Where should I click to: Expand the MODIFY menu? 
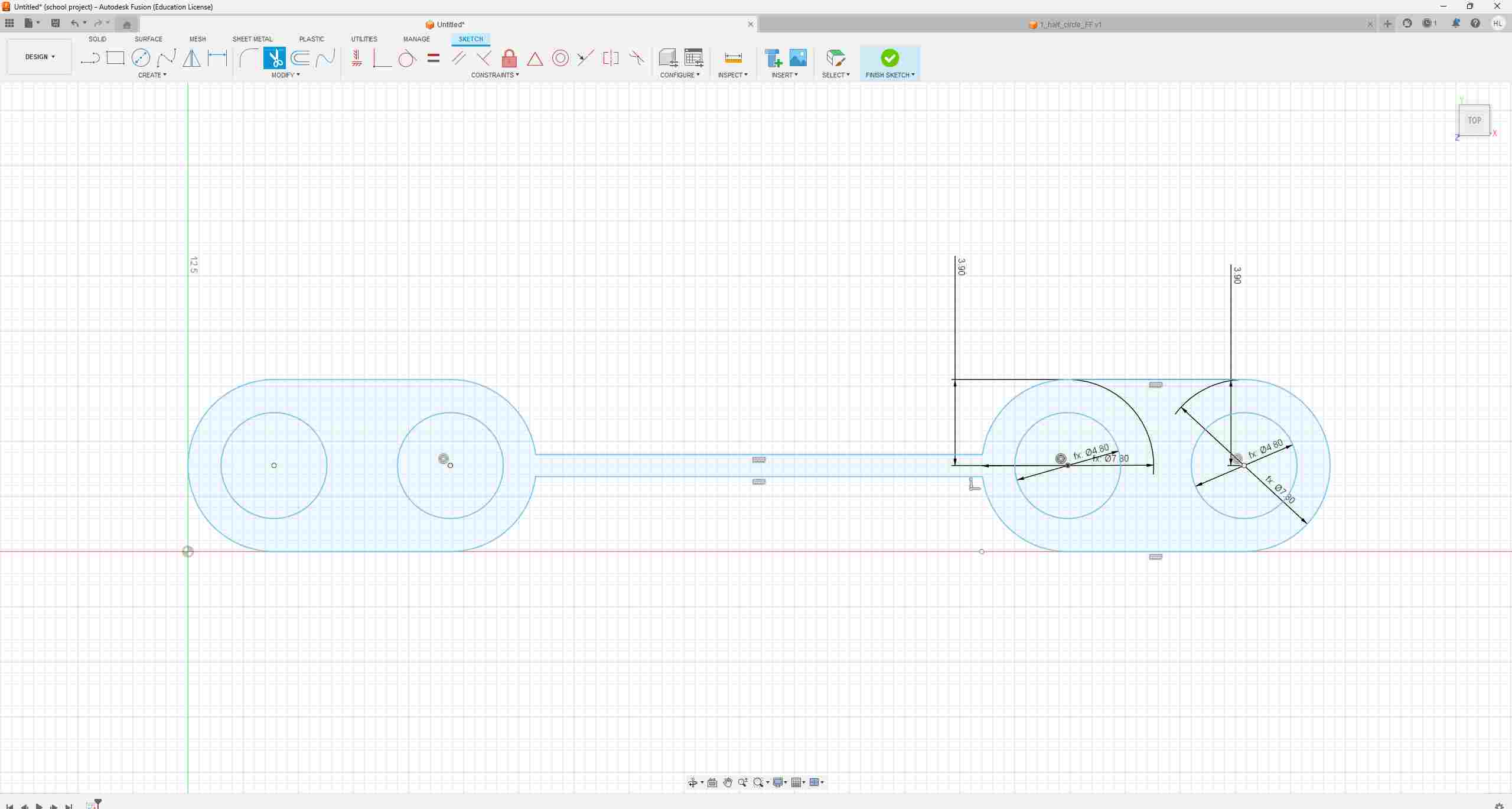pyautogui.click(x=285, y=75)
